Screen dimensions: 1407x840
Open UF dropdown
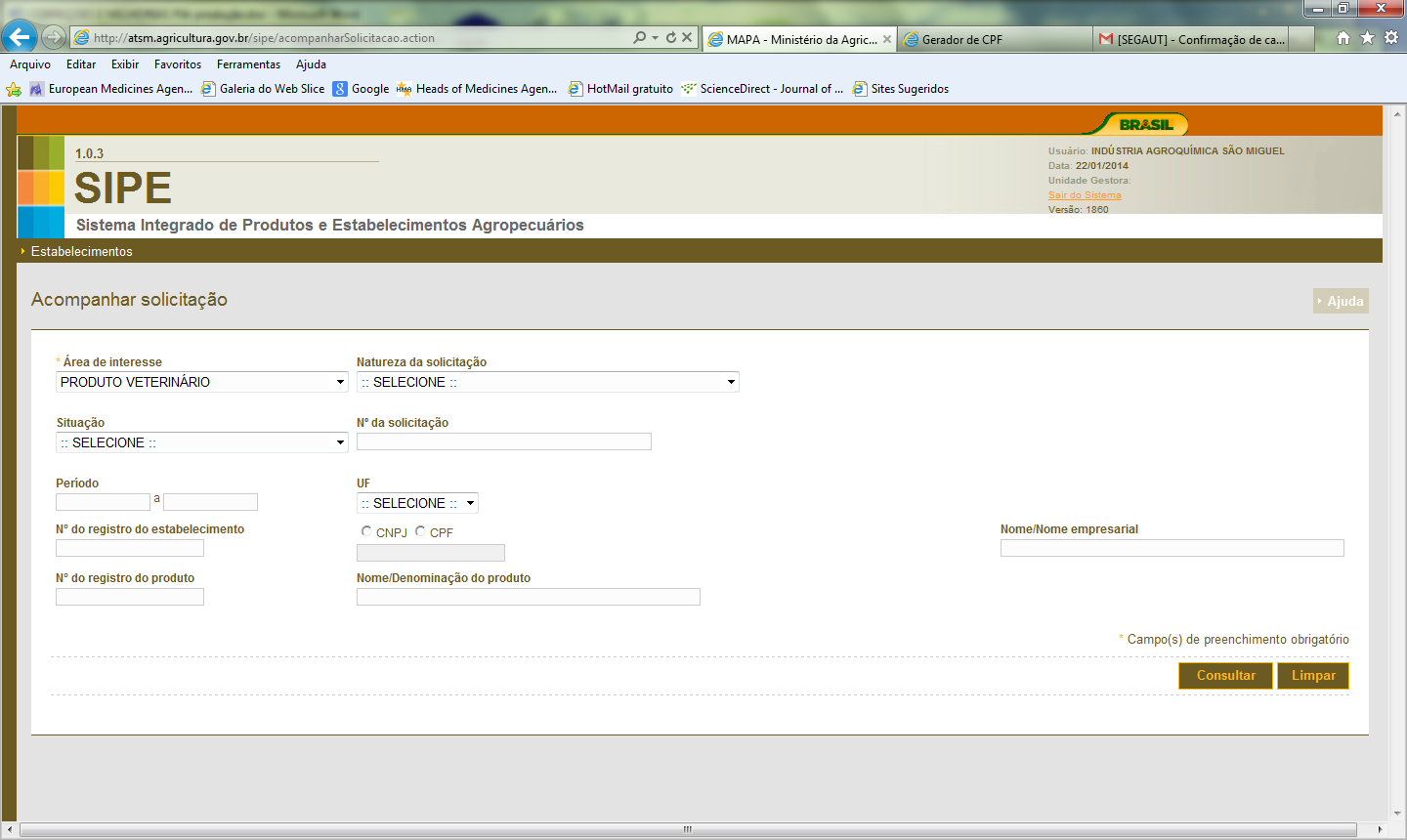(x=417, y=503)
